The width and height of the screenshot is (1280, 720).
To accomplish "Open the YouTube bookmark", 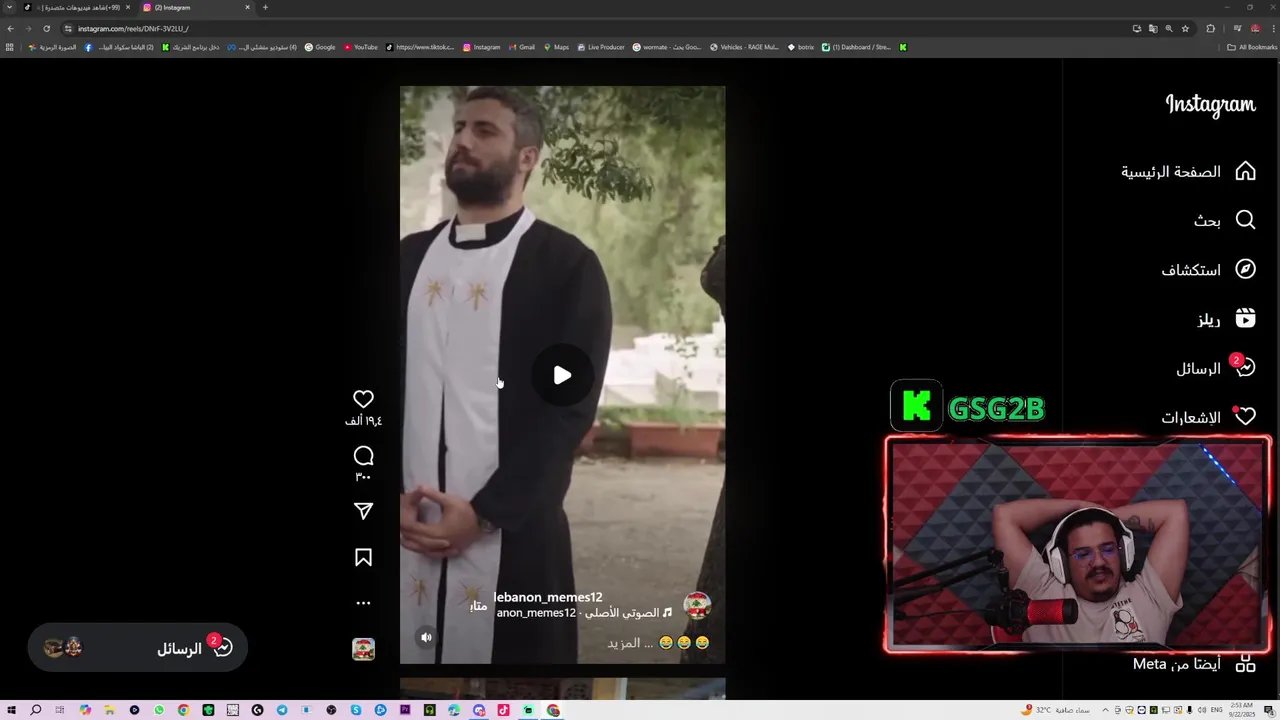I will click(x=361, y=47).
